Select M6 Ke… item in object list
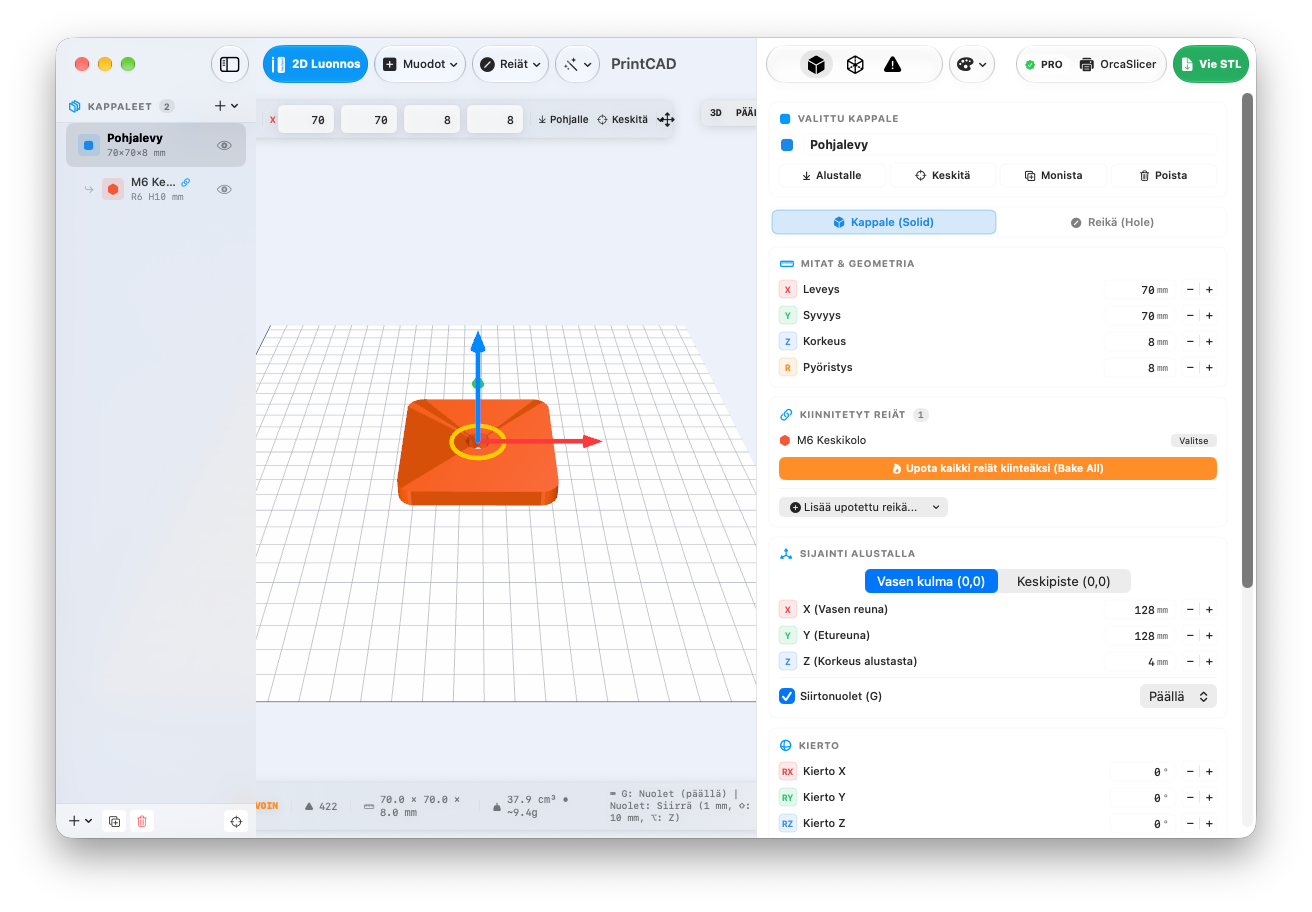 (155, 189)
